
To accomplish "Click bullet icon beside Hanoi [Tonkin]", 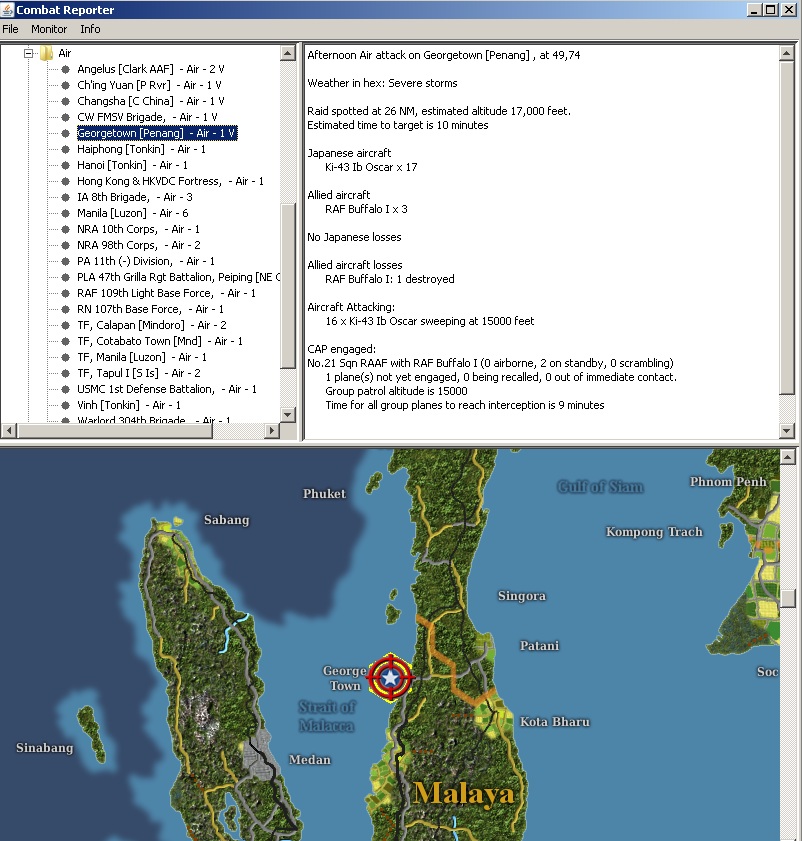I will pyautogui.click(x=65, y=165).
